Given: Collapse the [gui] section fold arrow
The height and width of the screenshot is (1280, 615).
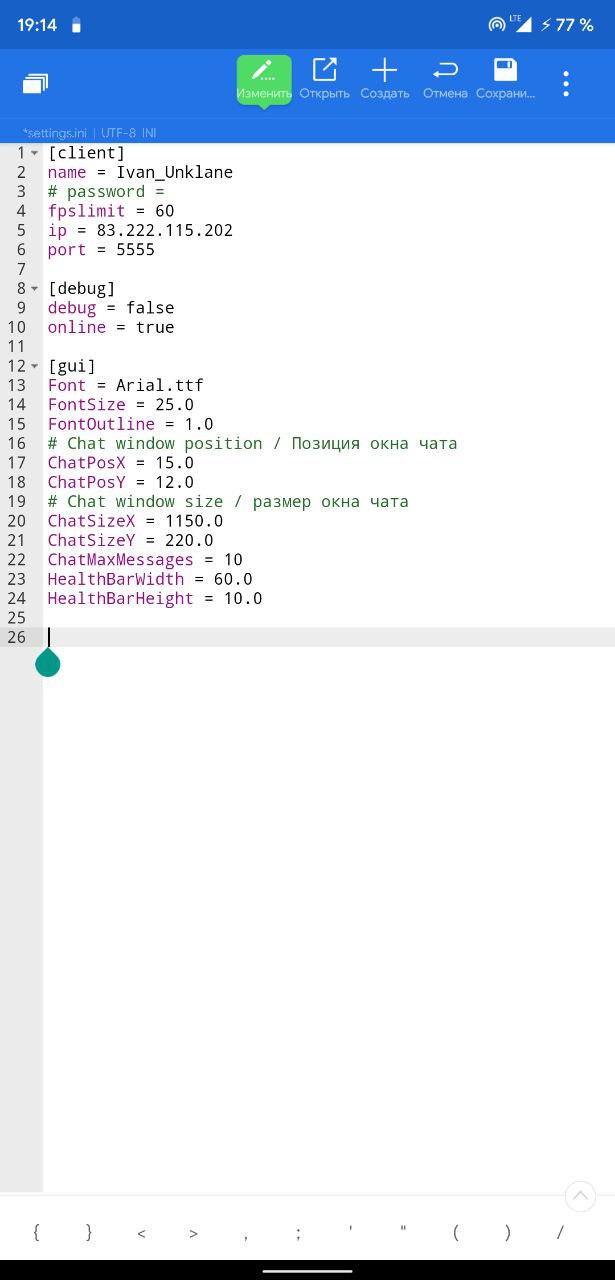Looking at the screenshot, I should (35, 366).
